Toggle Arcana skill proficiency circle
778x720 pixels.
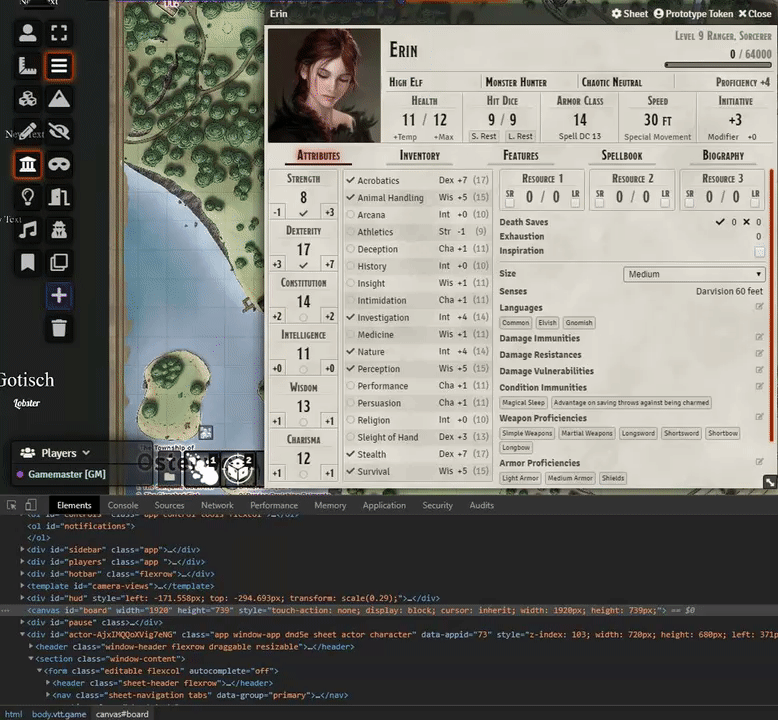tap(350, 214)
